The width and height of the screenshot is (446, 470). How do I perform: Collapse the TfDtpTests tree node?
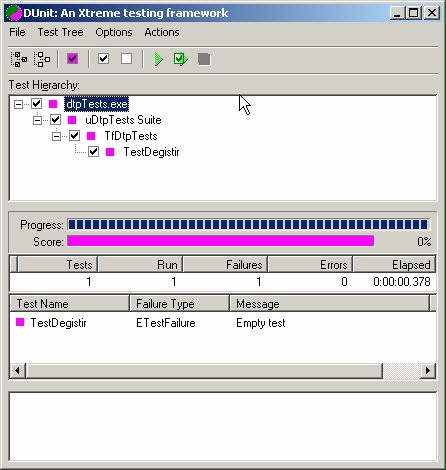(x=56, y=136)
